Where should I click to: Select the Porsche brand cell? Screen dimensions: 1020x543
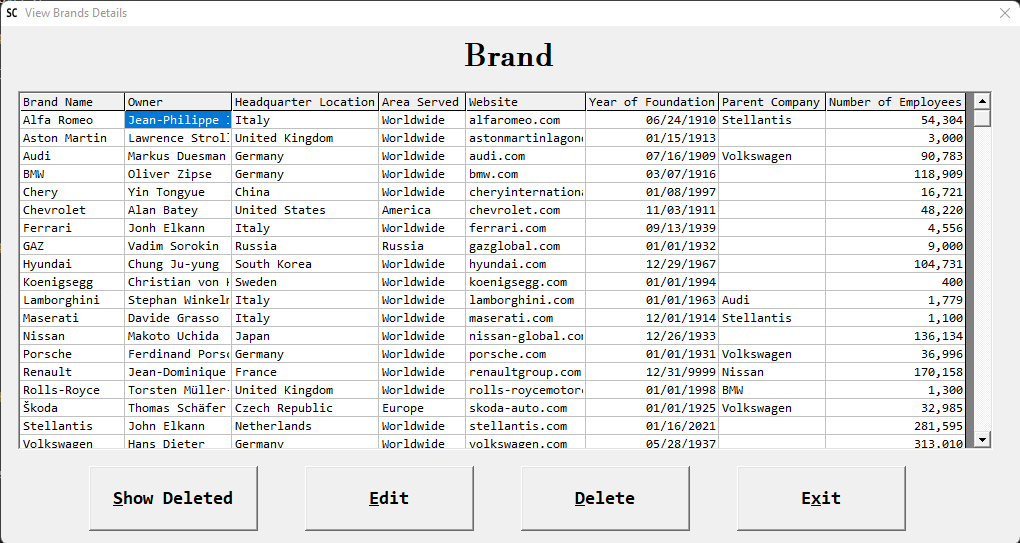tap(72, 354)
